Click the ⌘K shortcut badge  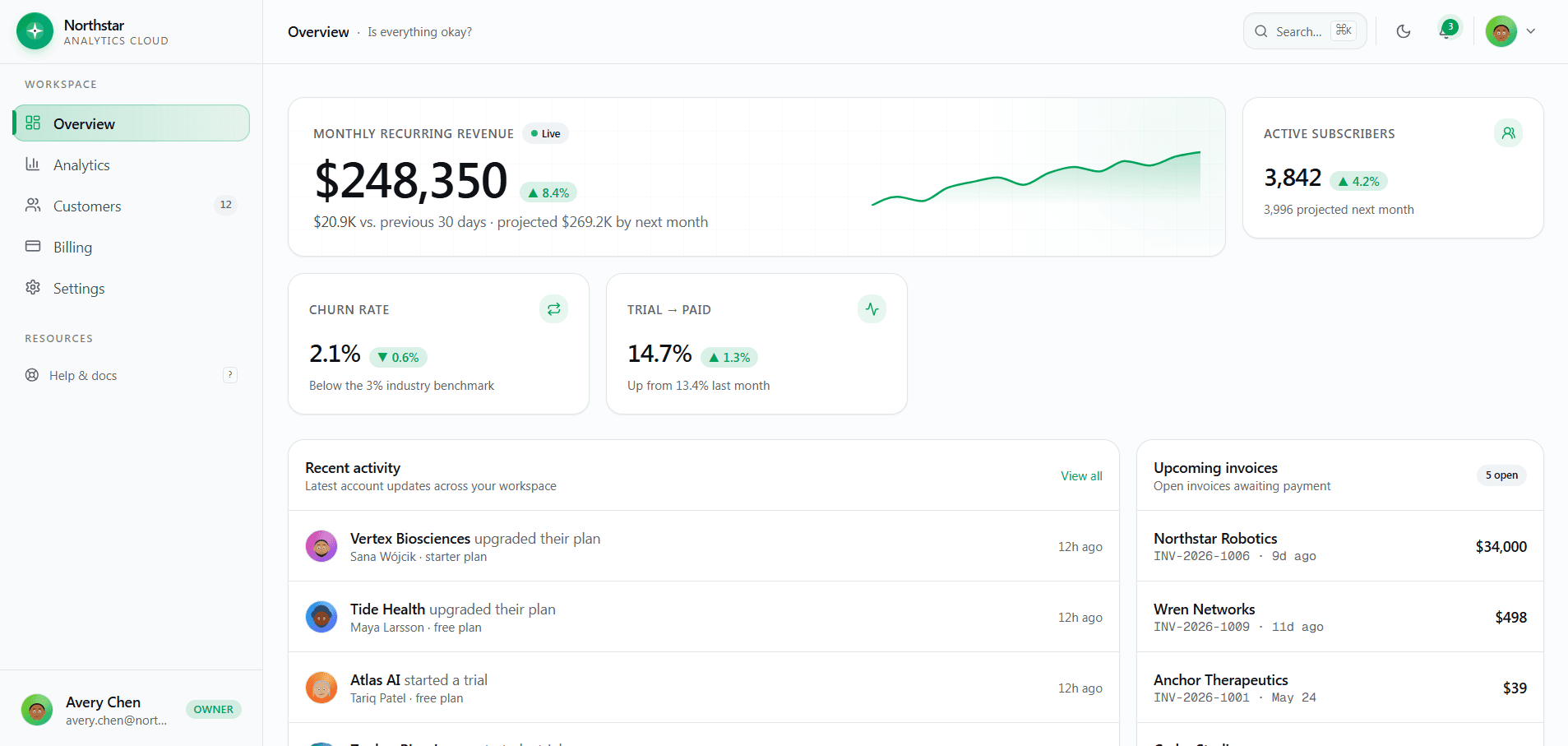(1344, 30)
